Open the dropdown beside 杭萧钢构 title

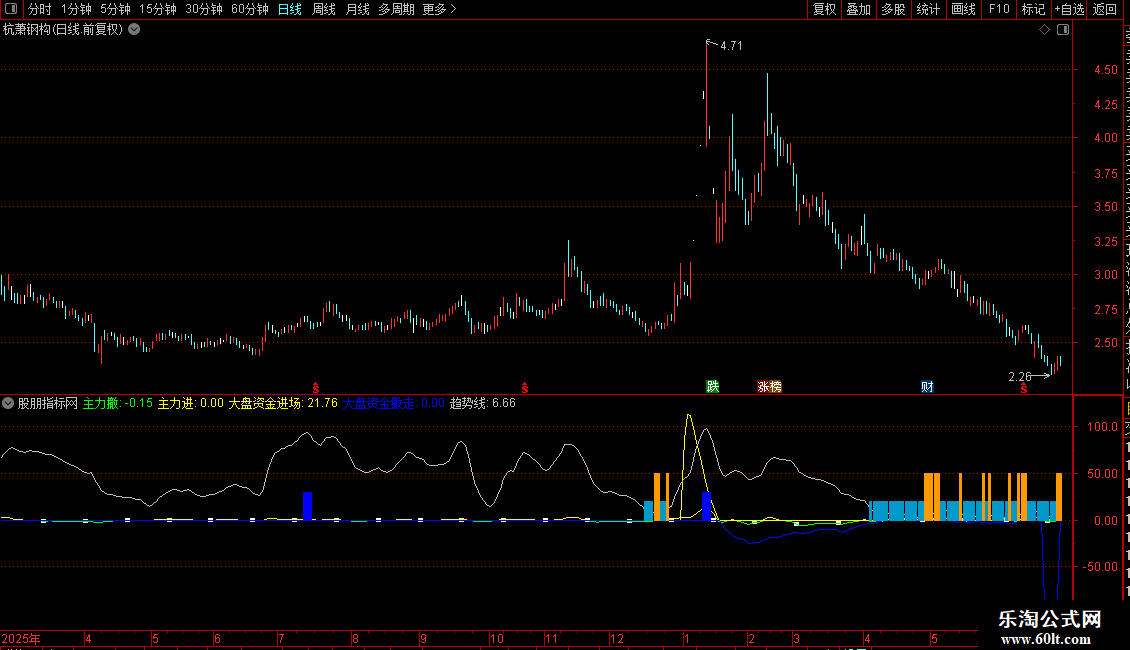pyautogui.click(x=134, y=30)
